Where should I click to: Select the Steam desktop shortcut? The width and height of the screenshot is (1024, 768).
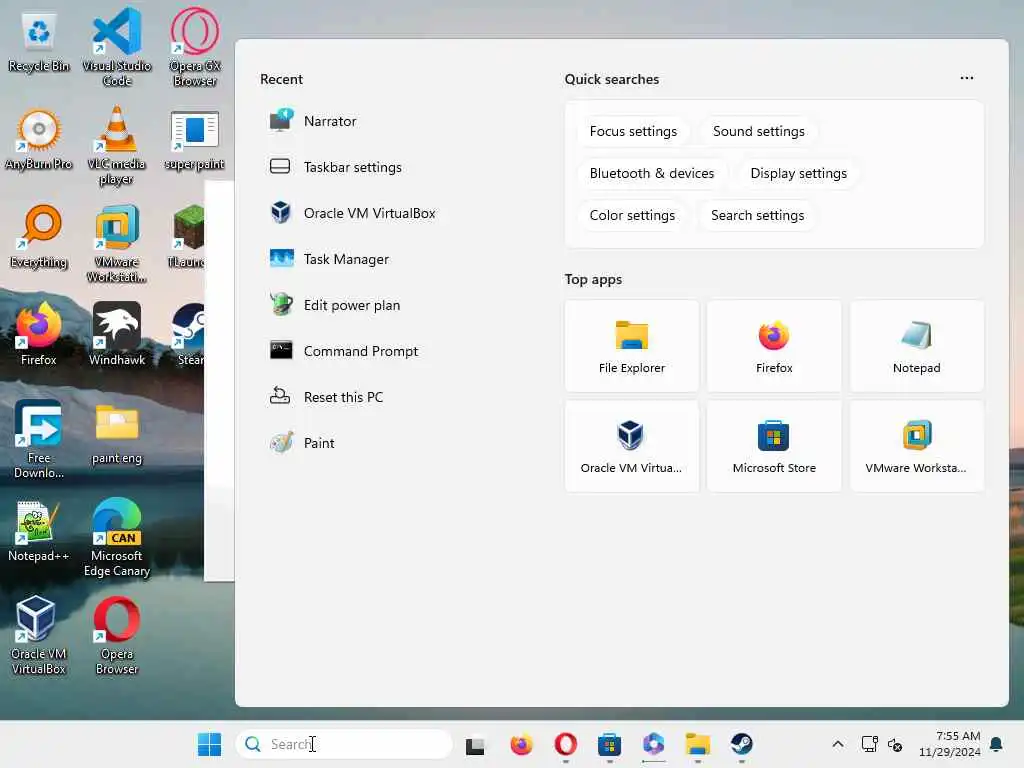189,334
